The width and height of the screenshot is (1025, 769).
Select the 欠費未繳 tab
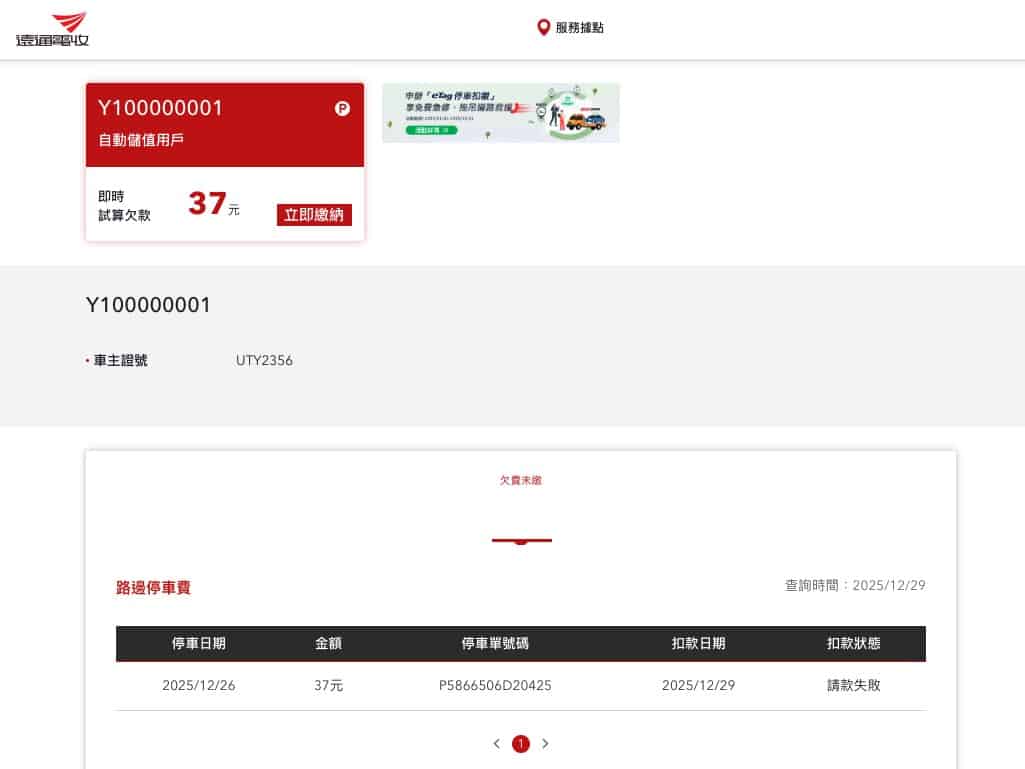[520, 480]
